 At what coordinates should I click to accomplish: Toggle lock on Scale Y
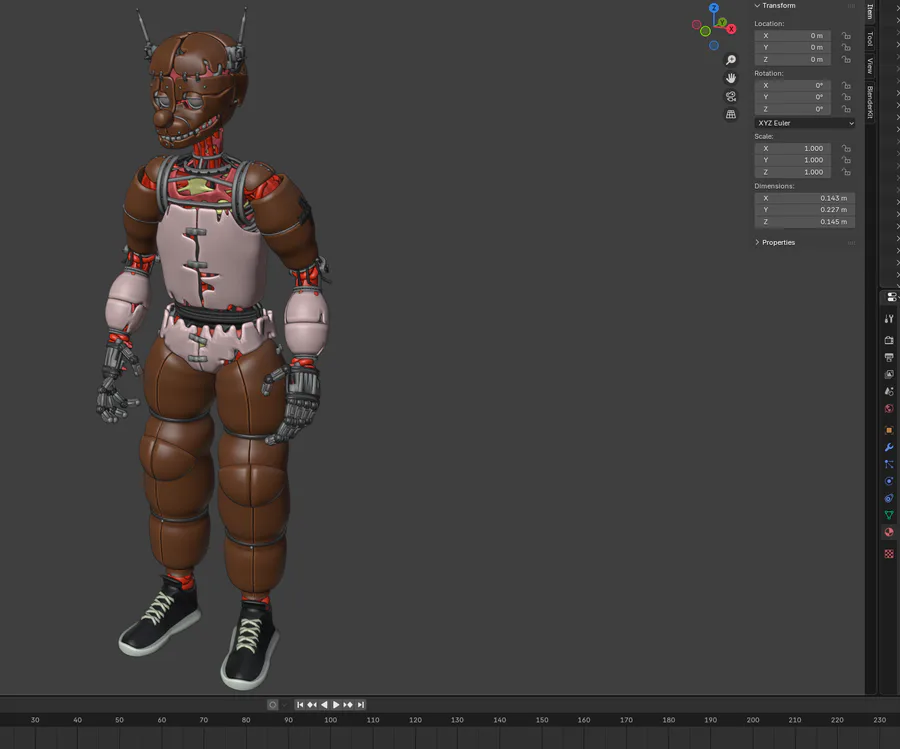[x=846, y=160]
